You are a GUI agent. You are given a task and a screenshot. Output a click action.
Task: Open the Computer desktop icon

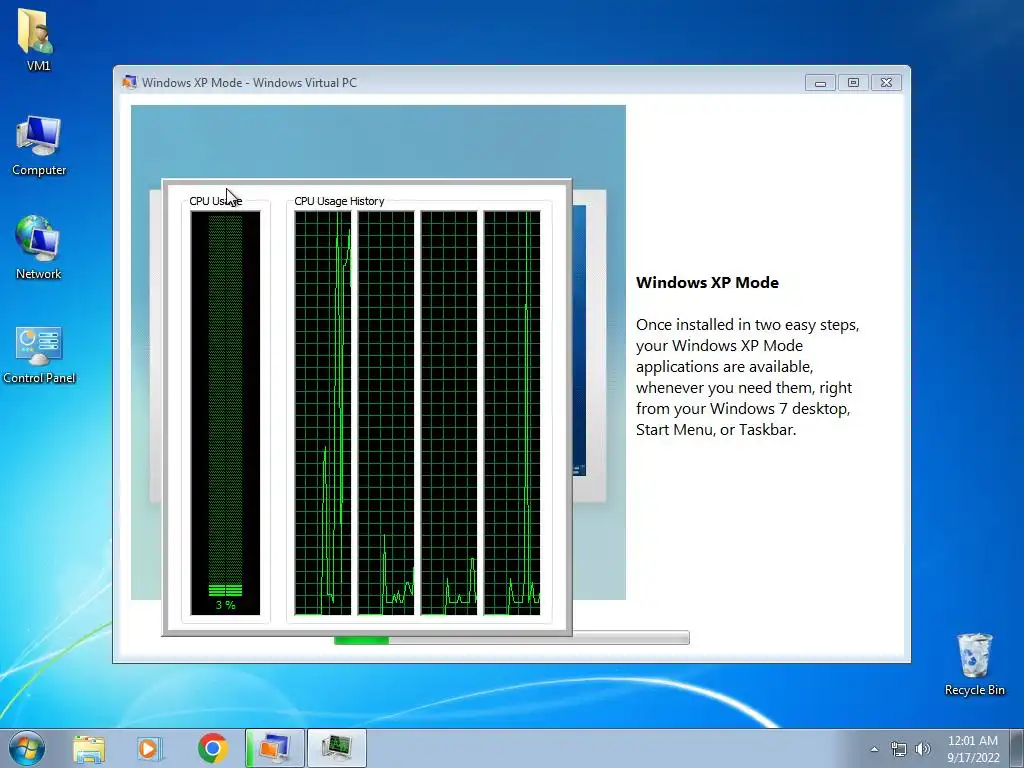pyautogui.click(x=39, y=145)
